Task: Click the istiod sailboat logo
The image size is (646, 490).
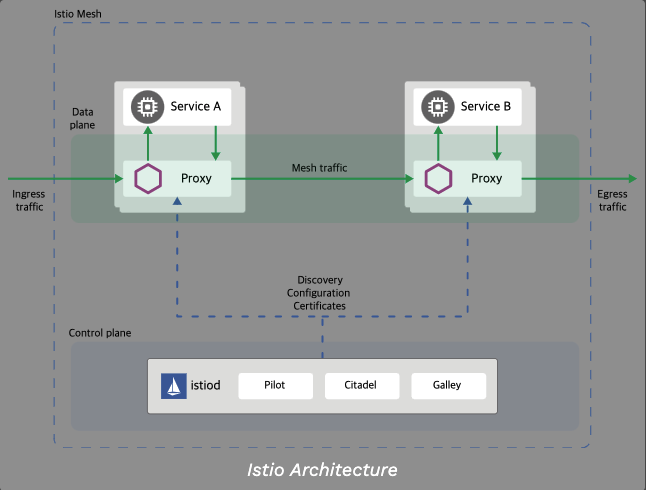Action: click(173, 386)
